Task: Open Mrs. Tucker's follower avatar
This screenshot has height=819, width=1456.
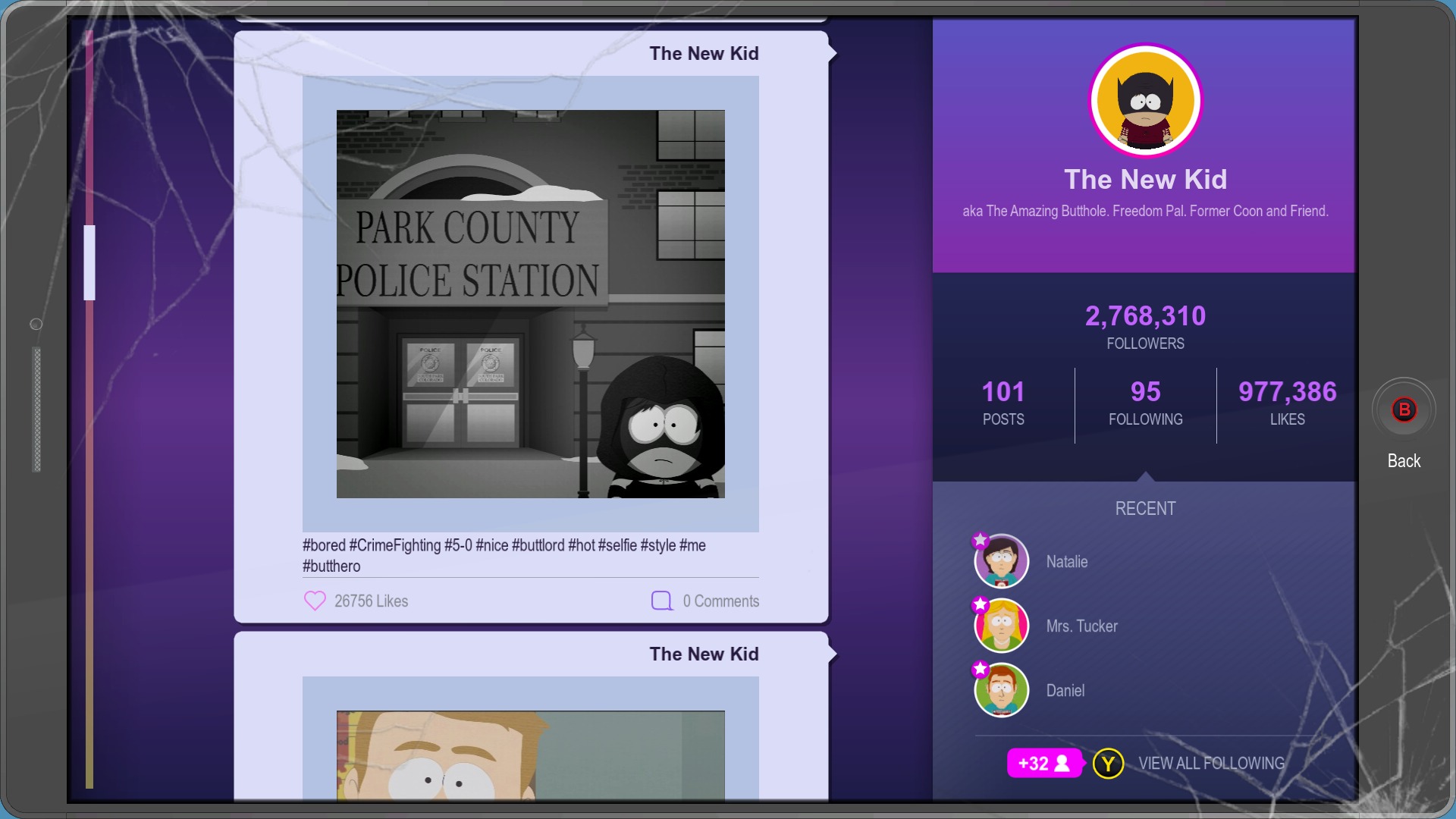Action: pos(1001,626)
